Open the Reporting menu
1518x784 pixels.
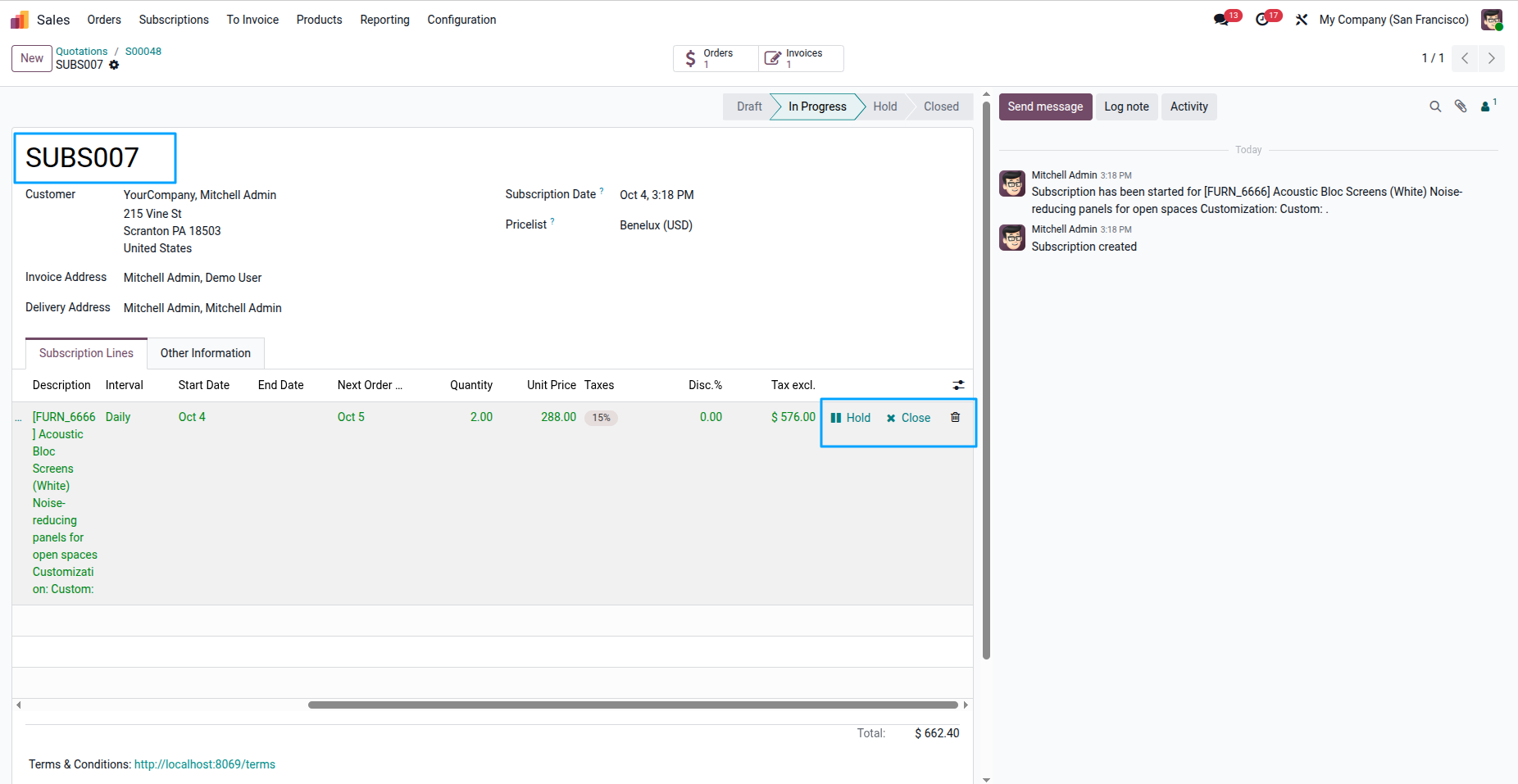click(x=384, y=20)
